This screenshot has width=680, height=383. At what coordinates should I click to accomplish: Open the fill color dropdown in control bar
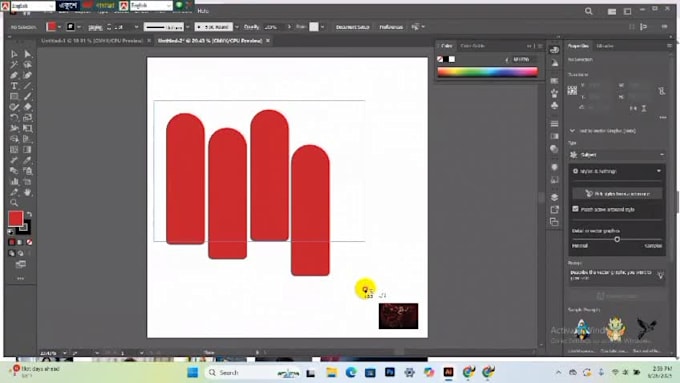tap(59, 27)
